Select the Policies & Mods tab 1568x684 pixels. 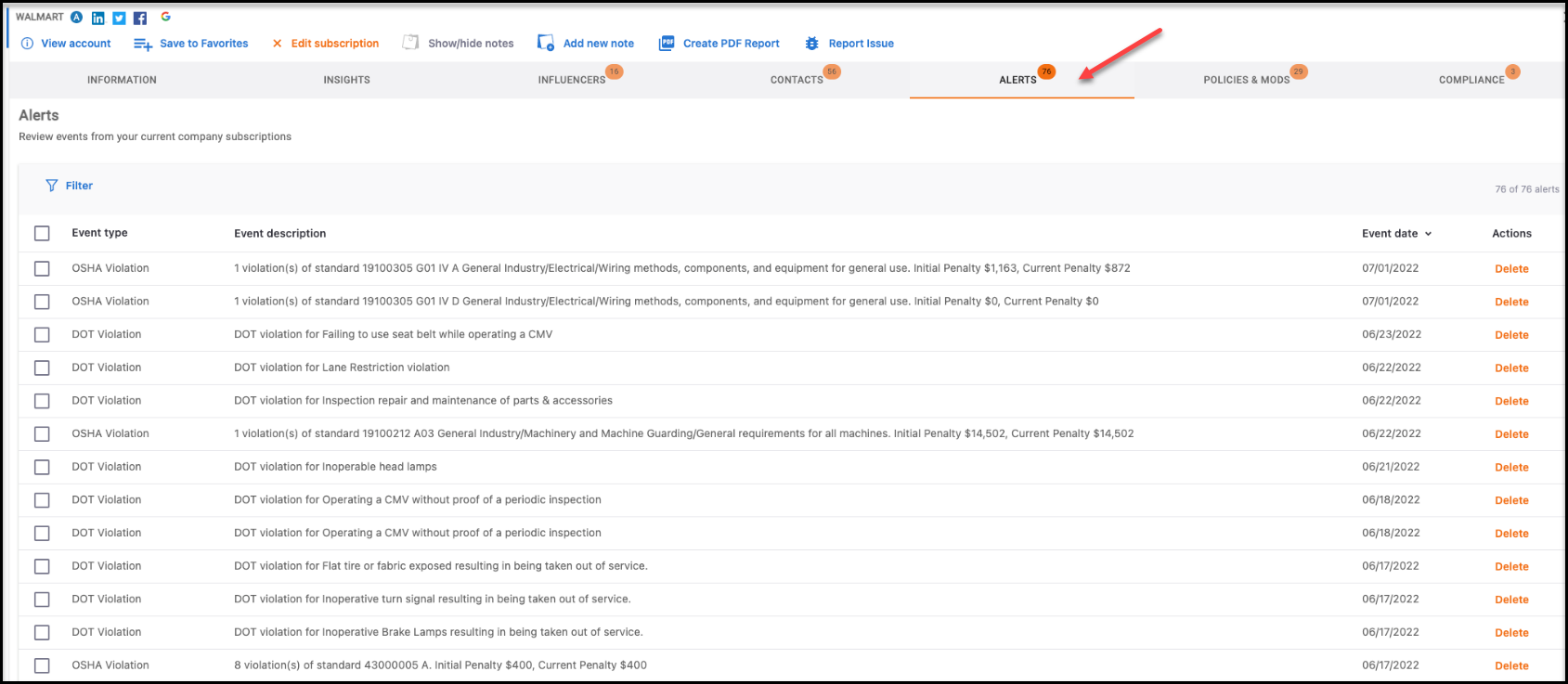point(1247,80)
